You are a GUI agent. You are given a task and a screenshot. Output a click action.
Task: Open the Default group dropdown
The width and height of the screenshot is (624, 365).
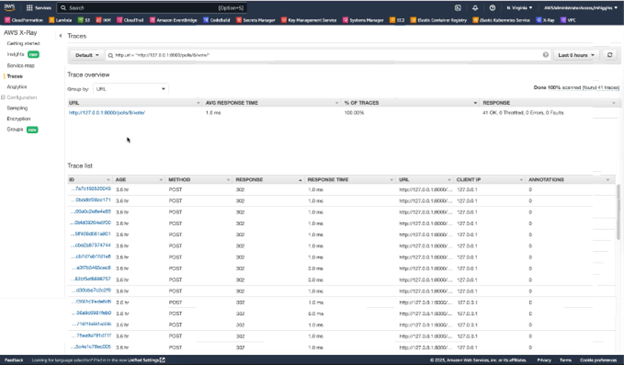(87, 55)
